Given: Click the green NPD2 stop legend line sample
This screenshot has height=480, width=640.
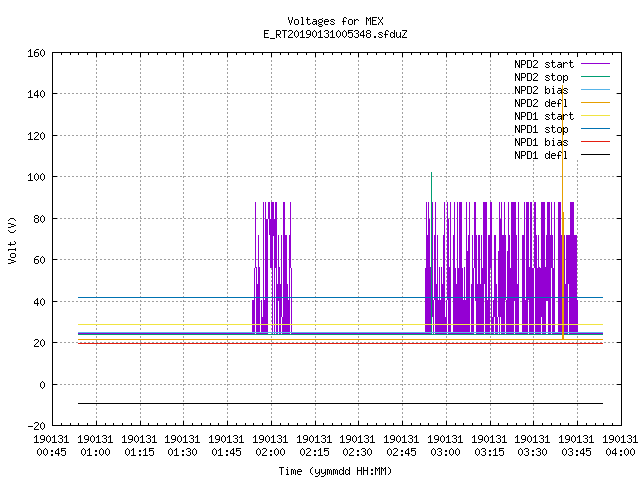Looking at the screenshot, I should point(595,76).
